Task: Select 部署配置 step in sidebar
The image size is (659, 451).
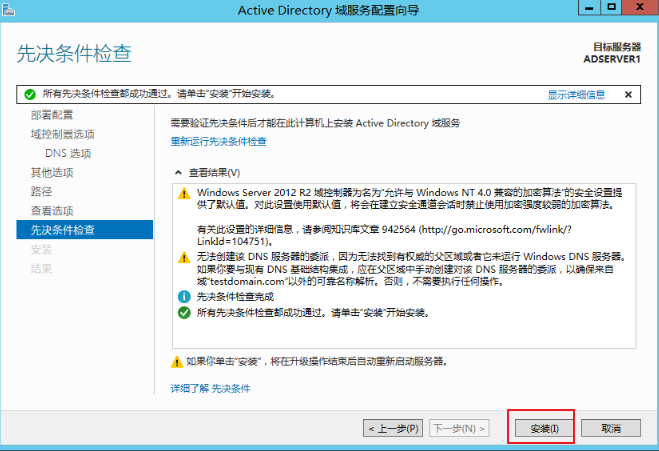Action: [52, 115]
